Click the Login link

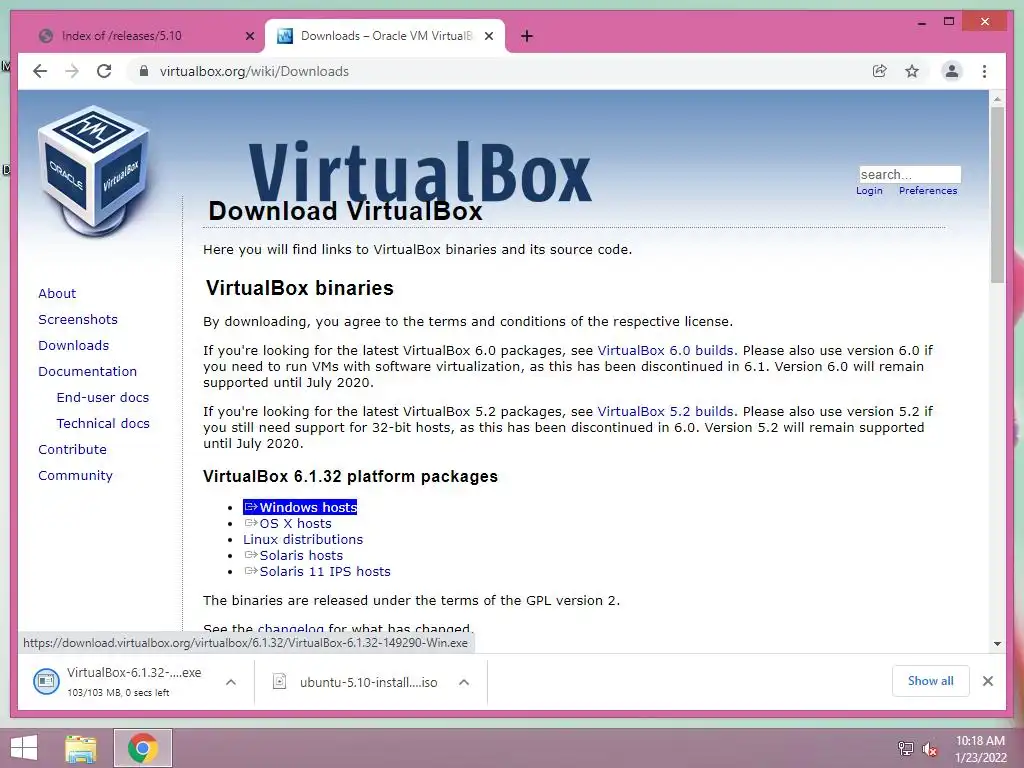[x=869, y=191]
